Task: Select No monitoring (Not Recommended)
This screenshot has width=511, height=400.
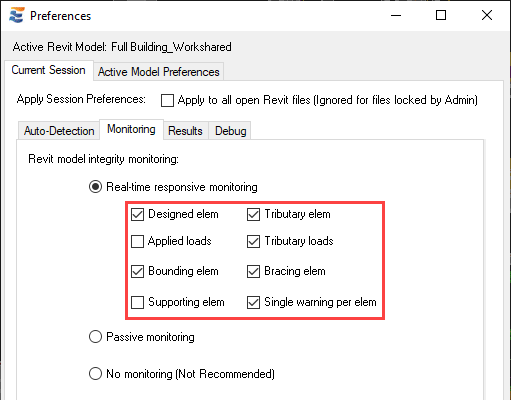Action: pyautogui.click(x=95, y=374)
